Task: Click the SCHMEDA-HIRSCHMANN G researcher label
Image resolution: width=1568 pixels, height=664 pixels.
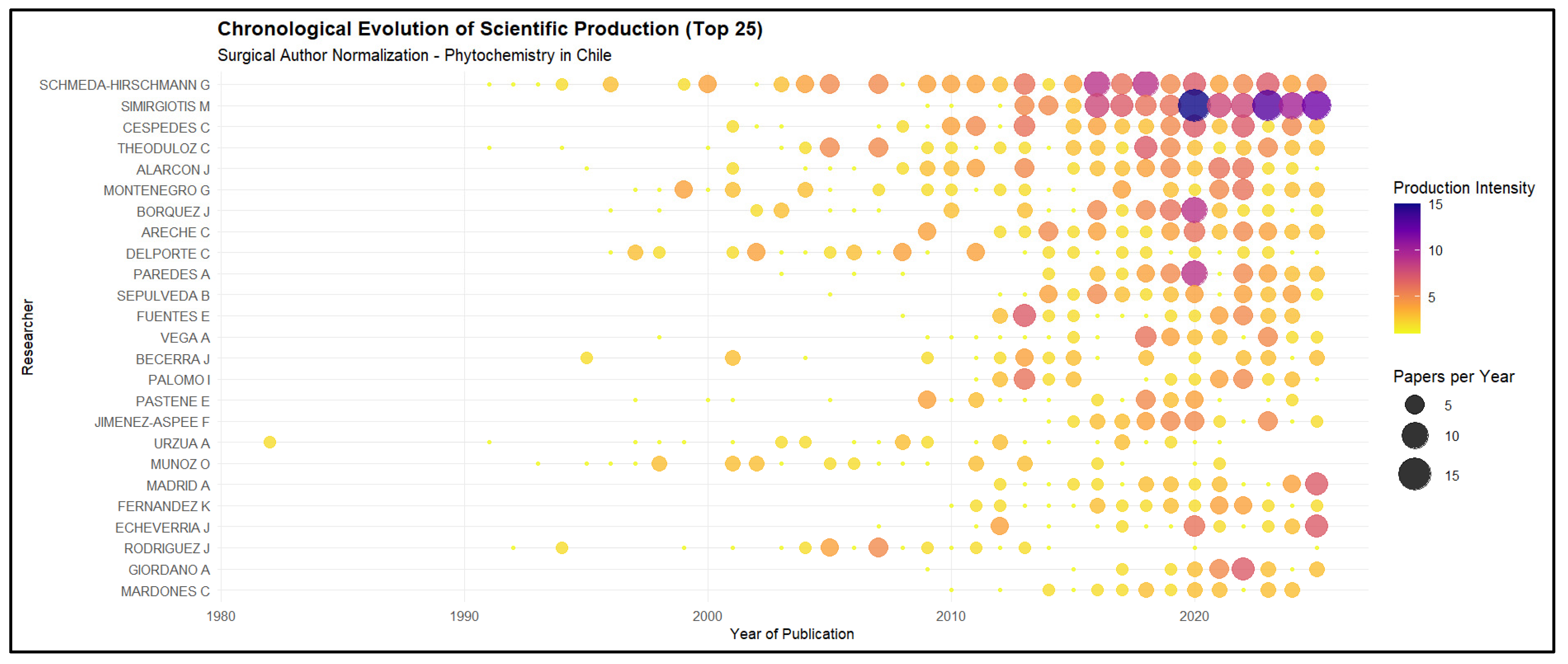Action: [124, 85]
